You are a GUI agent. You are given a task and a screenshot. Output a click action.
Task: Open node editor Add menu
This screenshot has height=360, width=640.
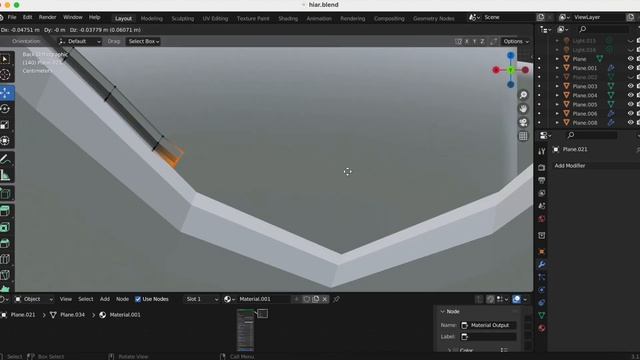(x=104, y=299)
